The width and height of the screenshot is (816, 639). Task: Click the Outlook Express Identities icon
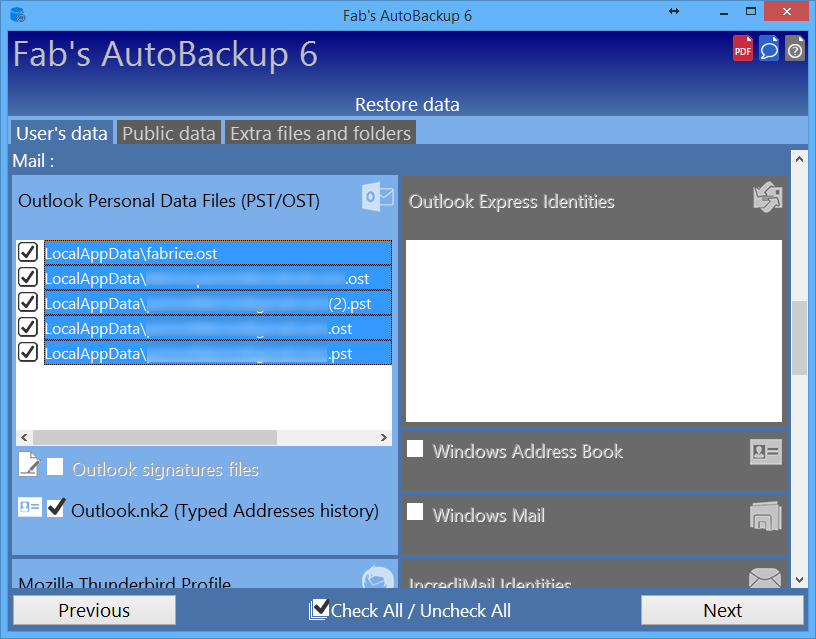768,197
